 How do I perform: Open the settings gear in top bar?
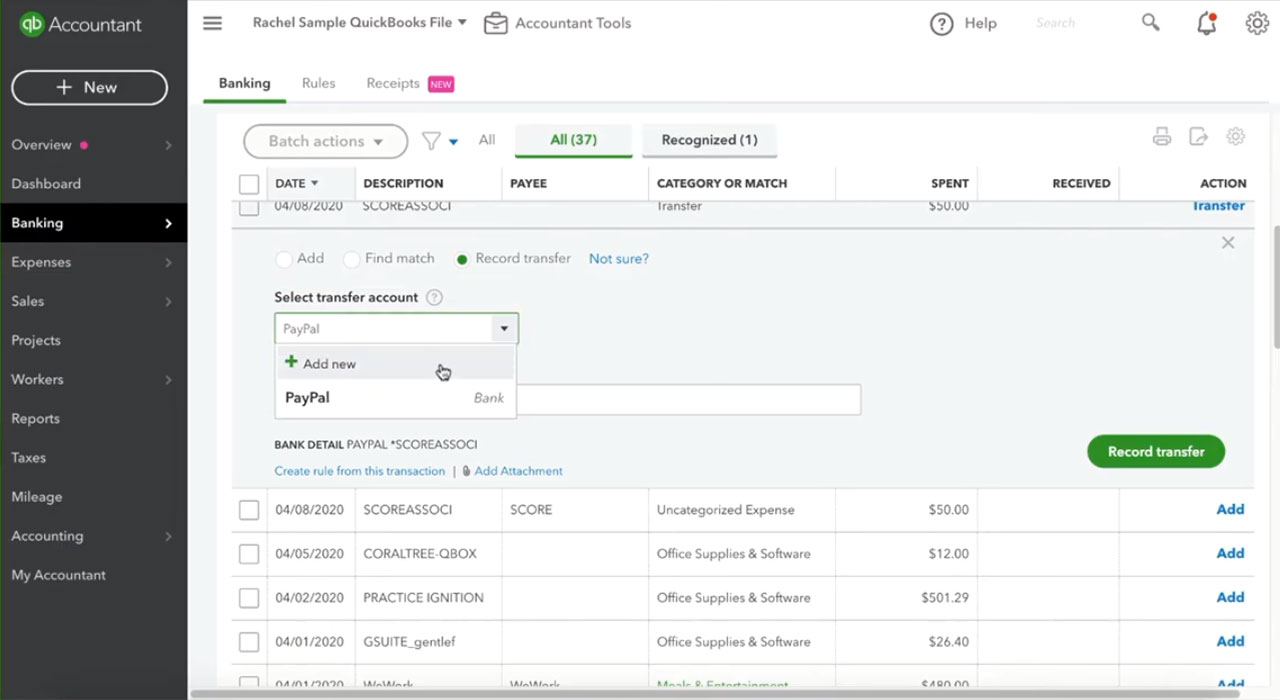1257,23
